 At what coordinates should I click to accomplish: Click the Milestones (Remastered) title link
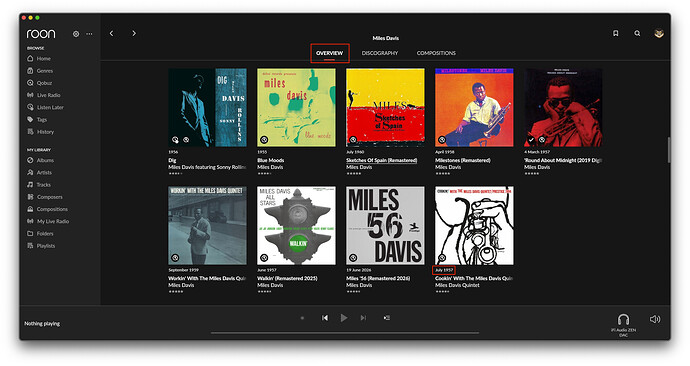coord(462,161)
